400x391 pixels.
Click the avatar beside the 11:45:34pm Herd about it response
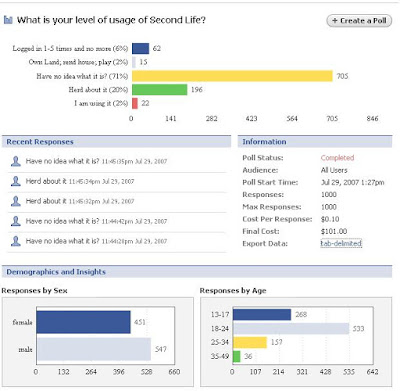(x=16, y=181)
